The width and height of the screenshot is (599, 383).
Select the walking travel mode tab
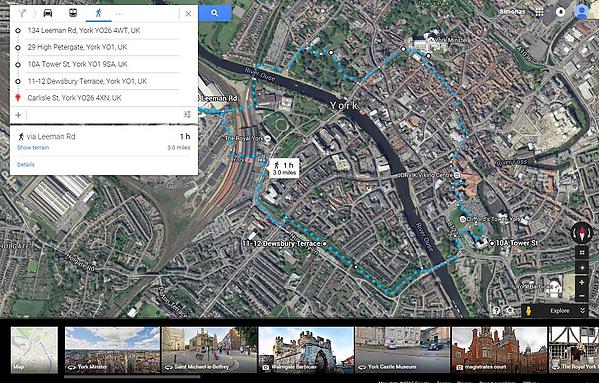(99, 13)
